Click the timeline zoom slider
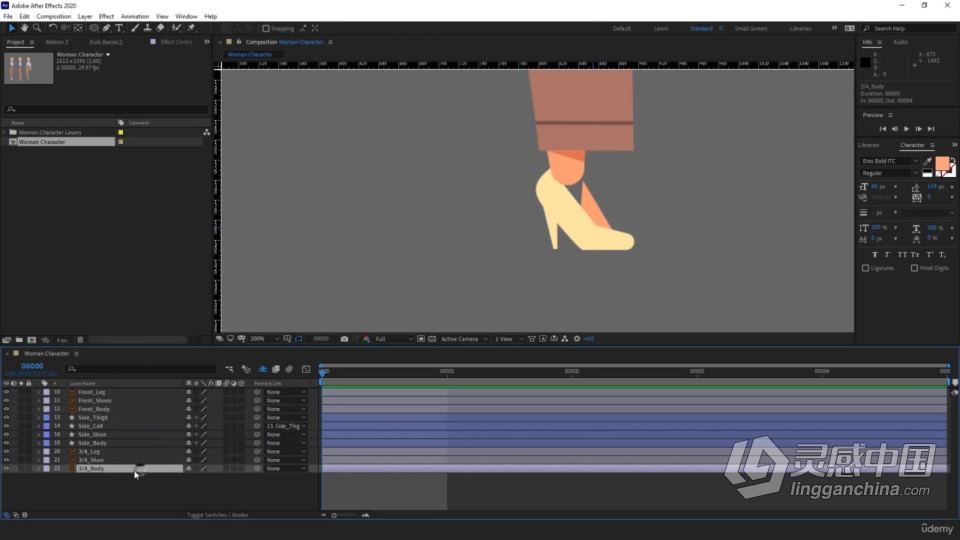 [x=344, y=515]
